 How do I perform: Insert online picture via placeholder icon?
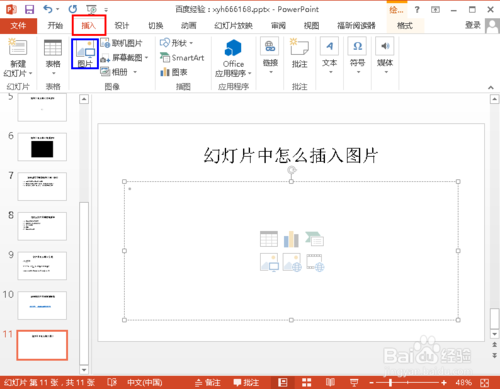(292, 262)
